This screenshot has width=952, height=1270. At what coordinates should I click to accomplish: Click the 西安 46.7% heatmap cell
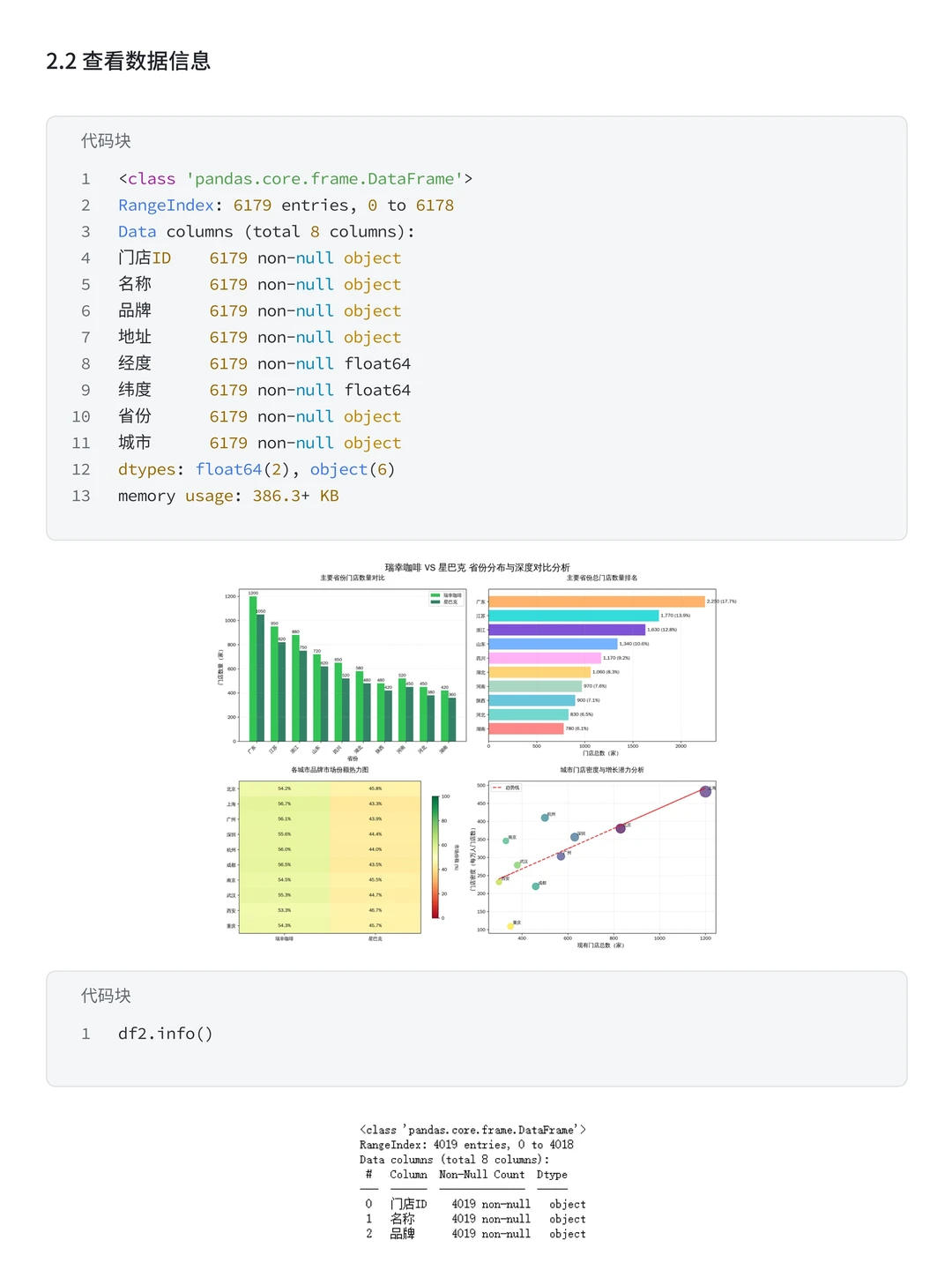[x=376, y=910]
